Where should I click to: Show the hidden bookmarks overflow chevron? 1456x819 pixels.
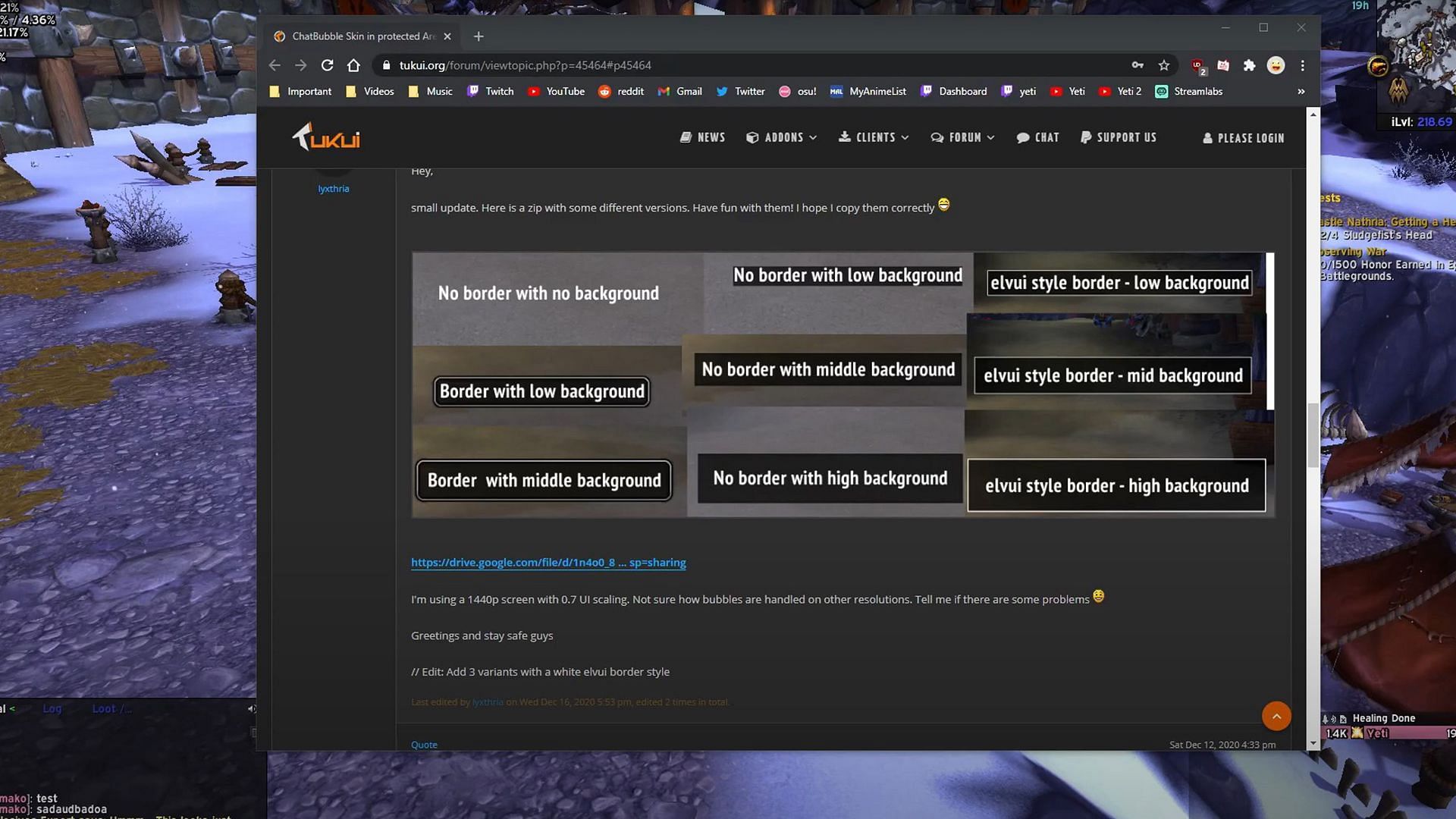point(1301,91)
